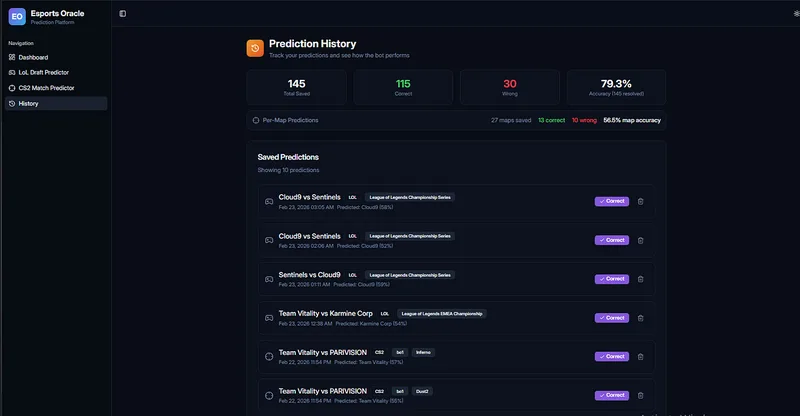
Task: Click crosshair icon on the Dust2 row
Action: (x=269, y=396)
